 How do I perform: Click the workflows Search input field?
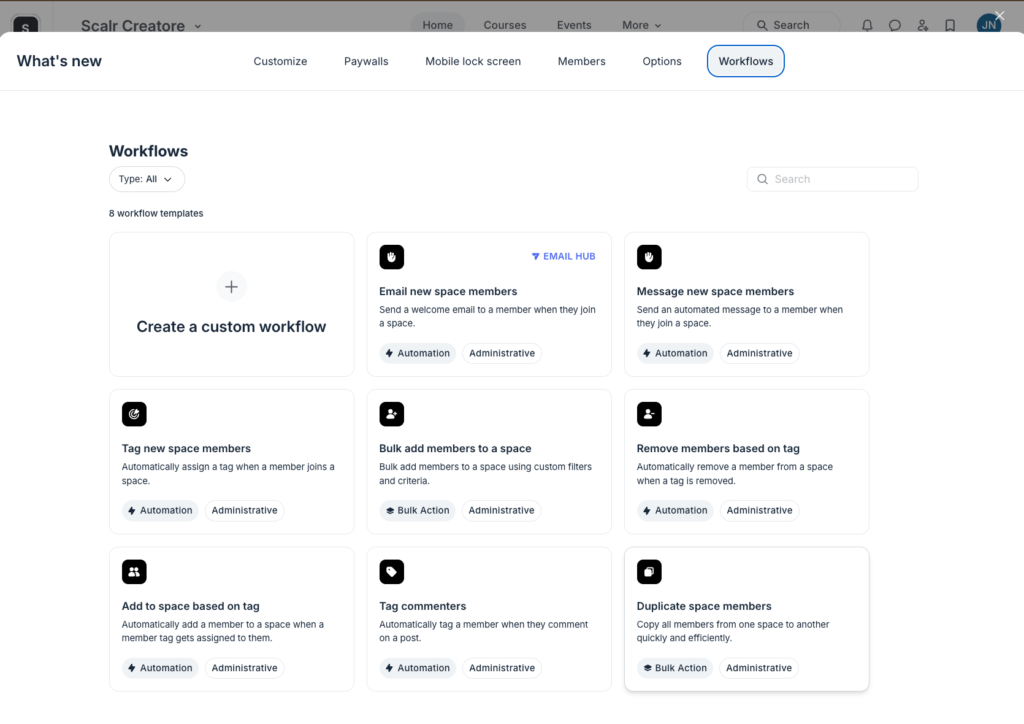pos(832,179)
